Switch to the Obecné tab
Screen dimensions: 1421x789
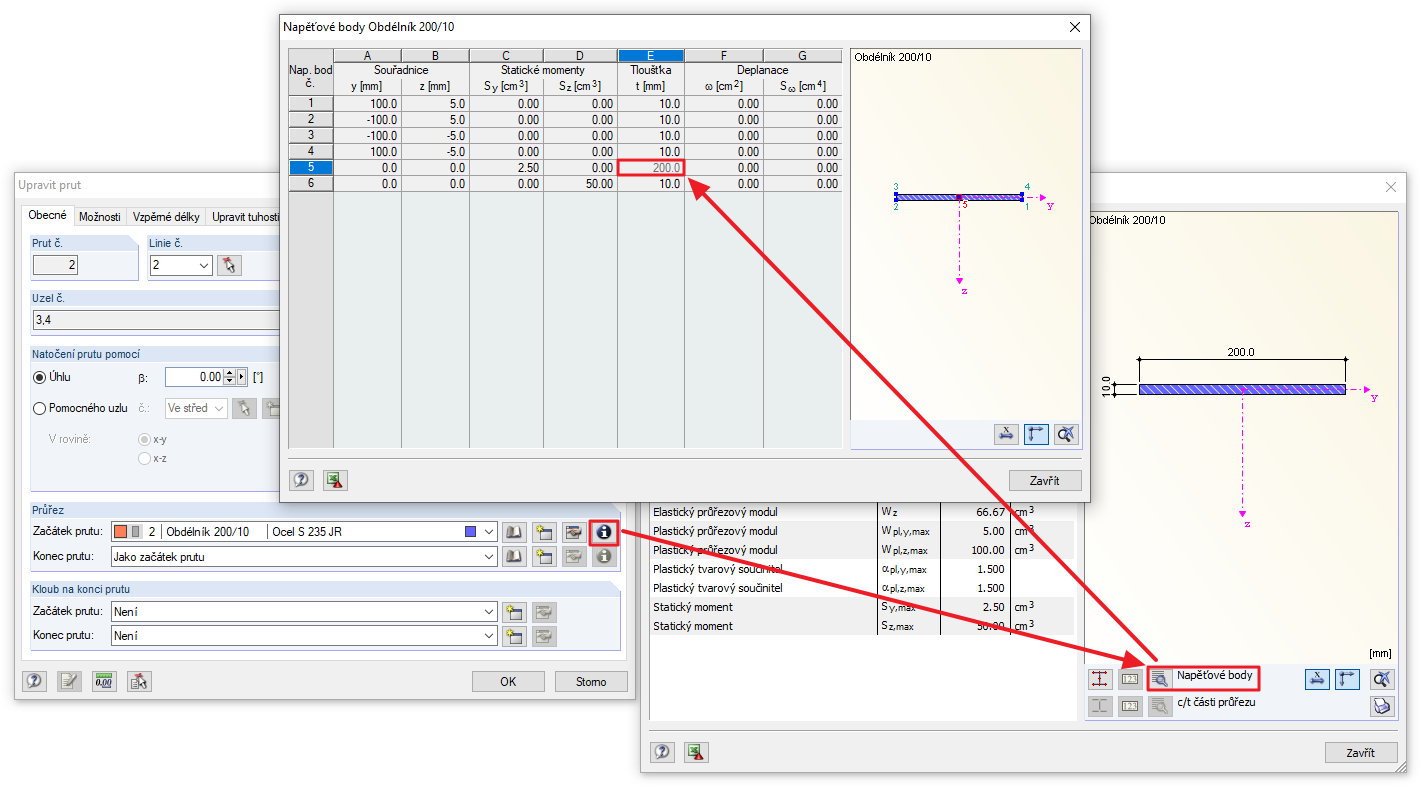pyautogui.click(x=48, y=216)
